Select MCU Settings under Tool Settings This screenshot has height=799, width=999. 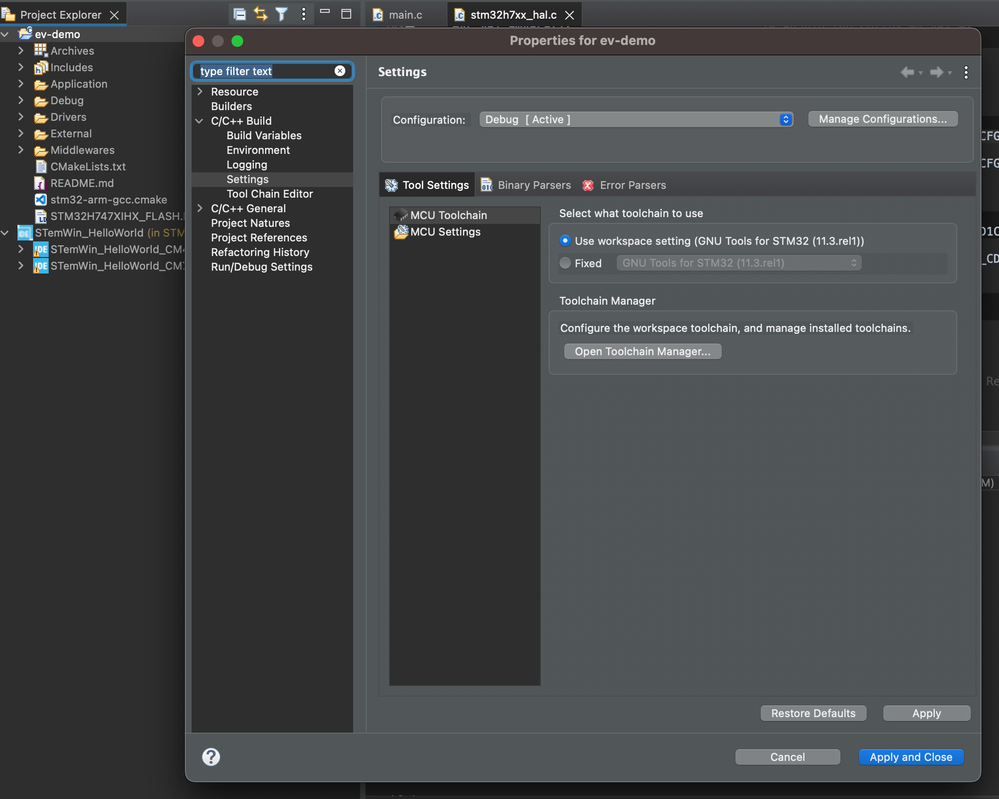[444, 231]
